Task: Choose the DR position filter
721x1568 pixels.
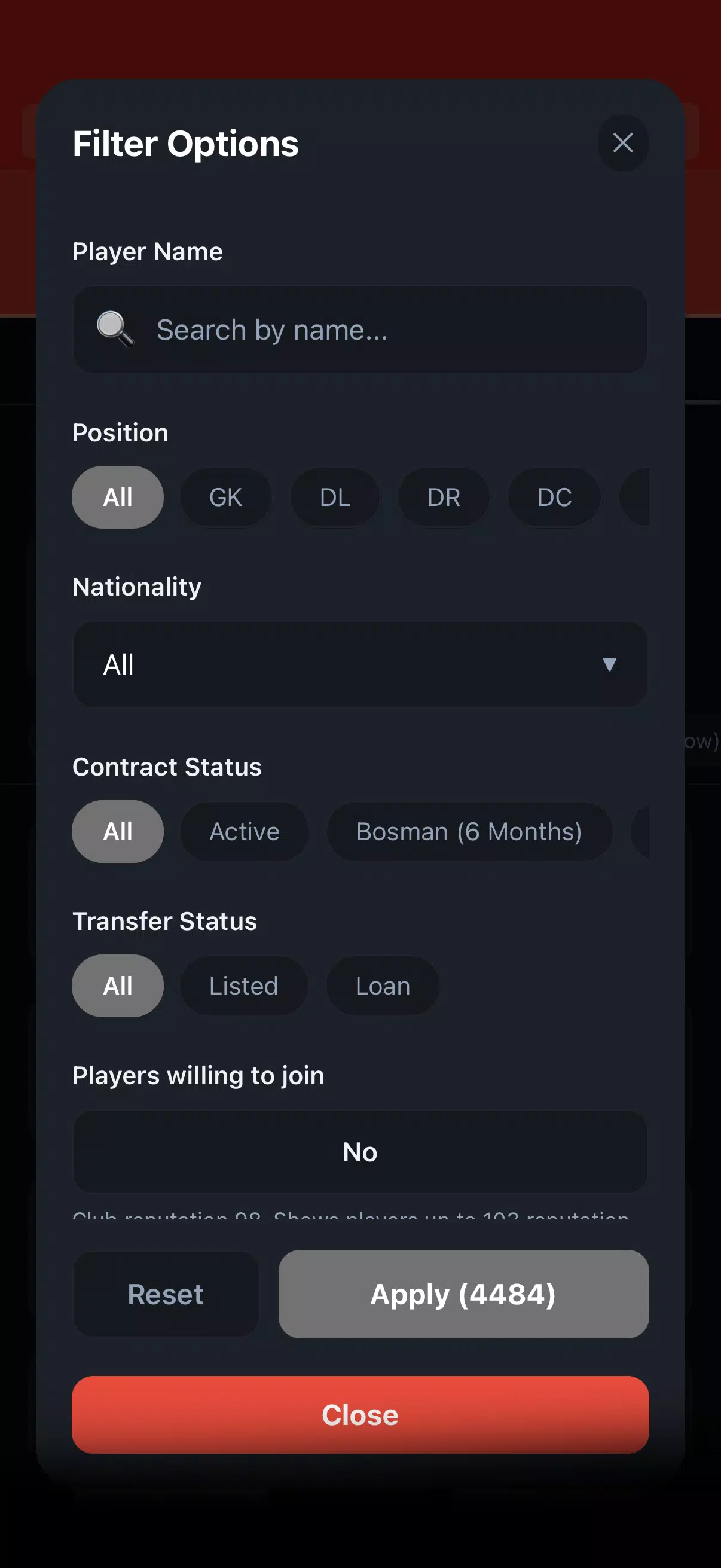Action: 444,498
